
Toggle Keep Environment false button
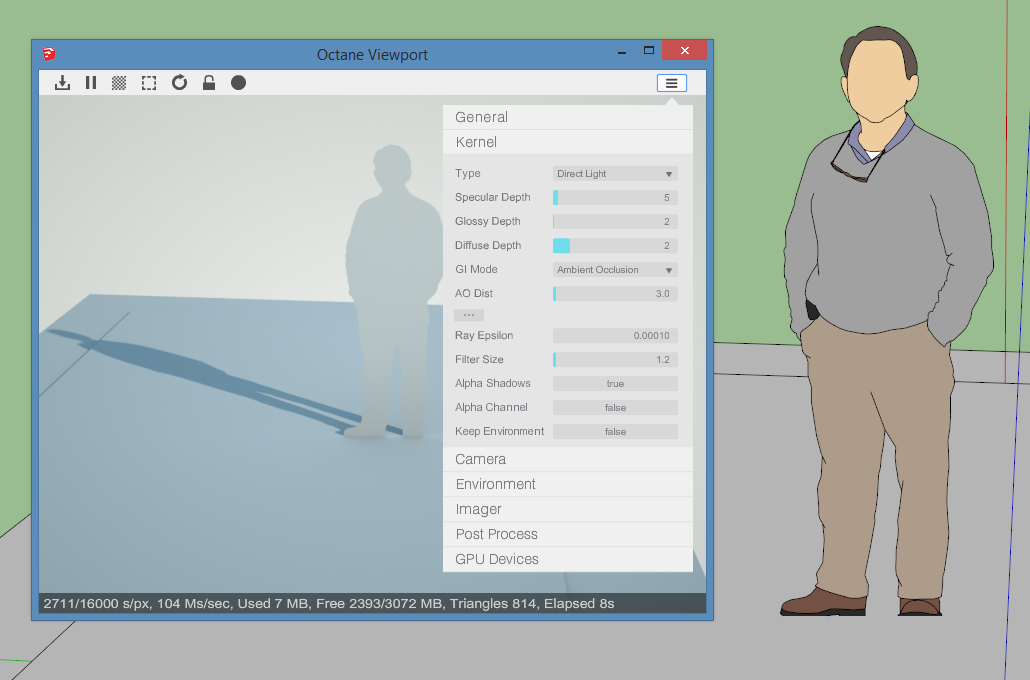pyautogui.click(x=615, y=432)
